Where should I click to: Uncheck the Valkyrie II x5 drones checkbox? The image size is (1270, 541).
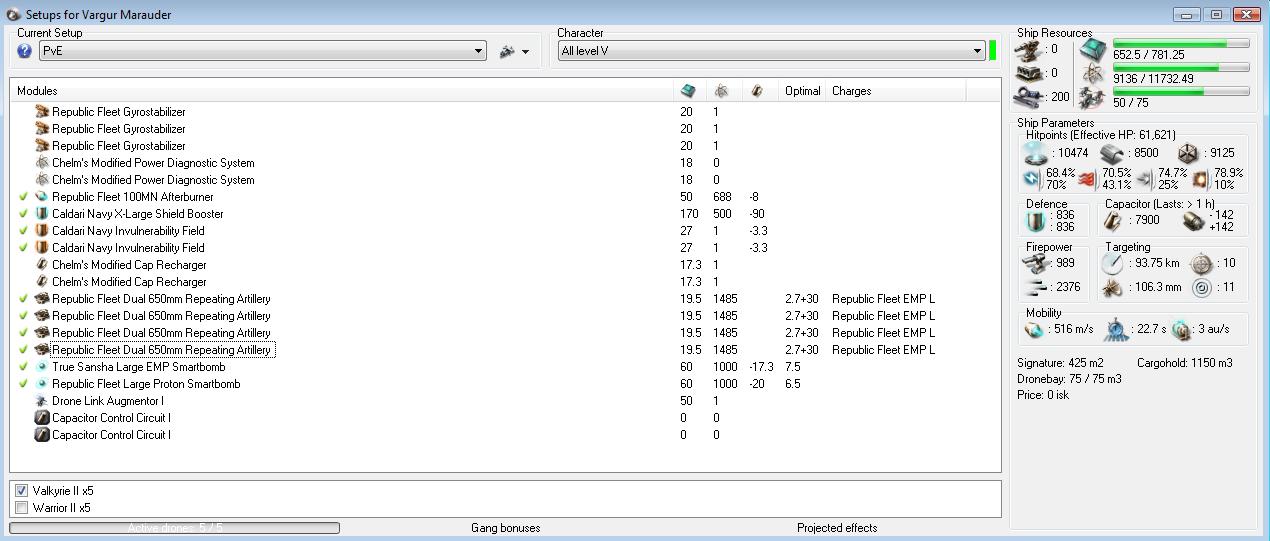pos(21,491)
